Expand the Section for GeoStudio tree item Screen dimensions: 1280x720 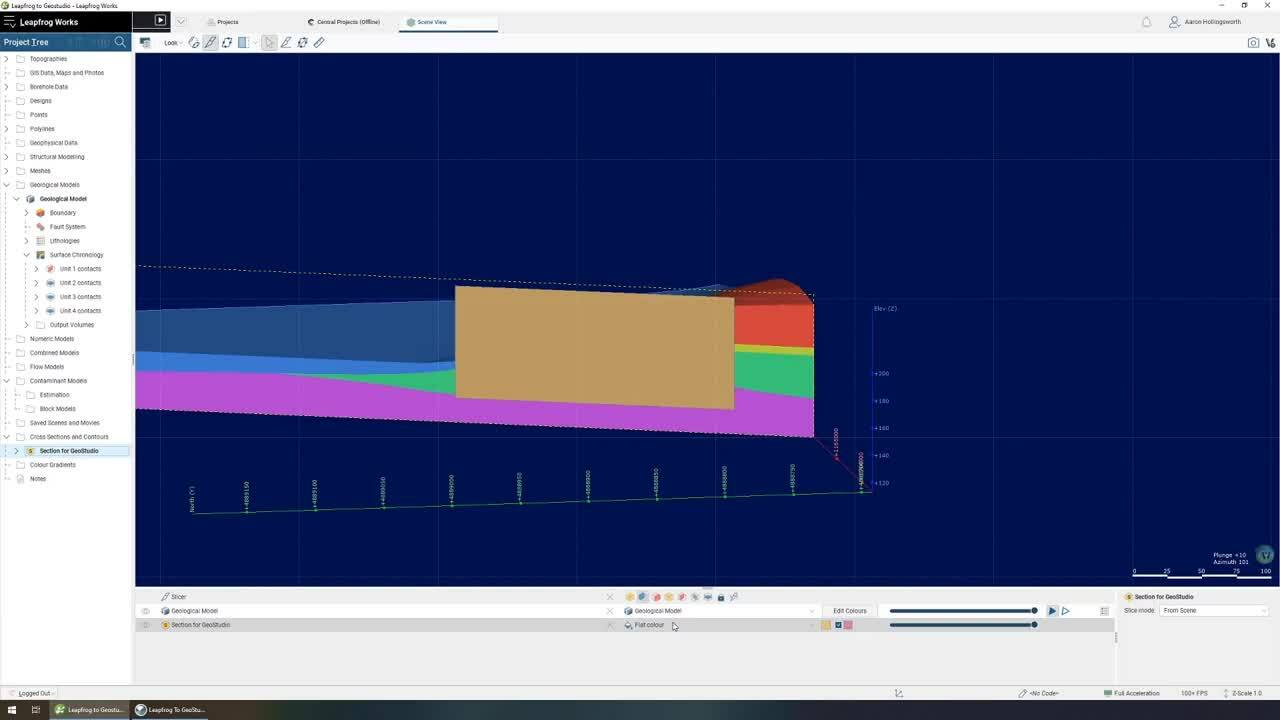(x=17, y=451)
